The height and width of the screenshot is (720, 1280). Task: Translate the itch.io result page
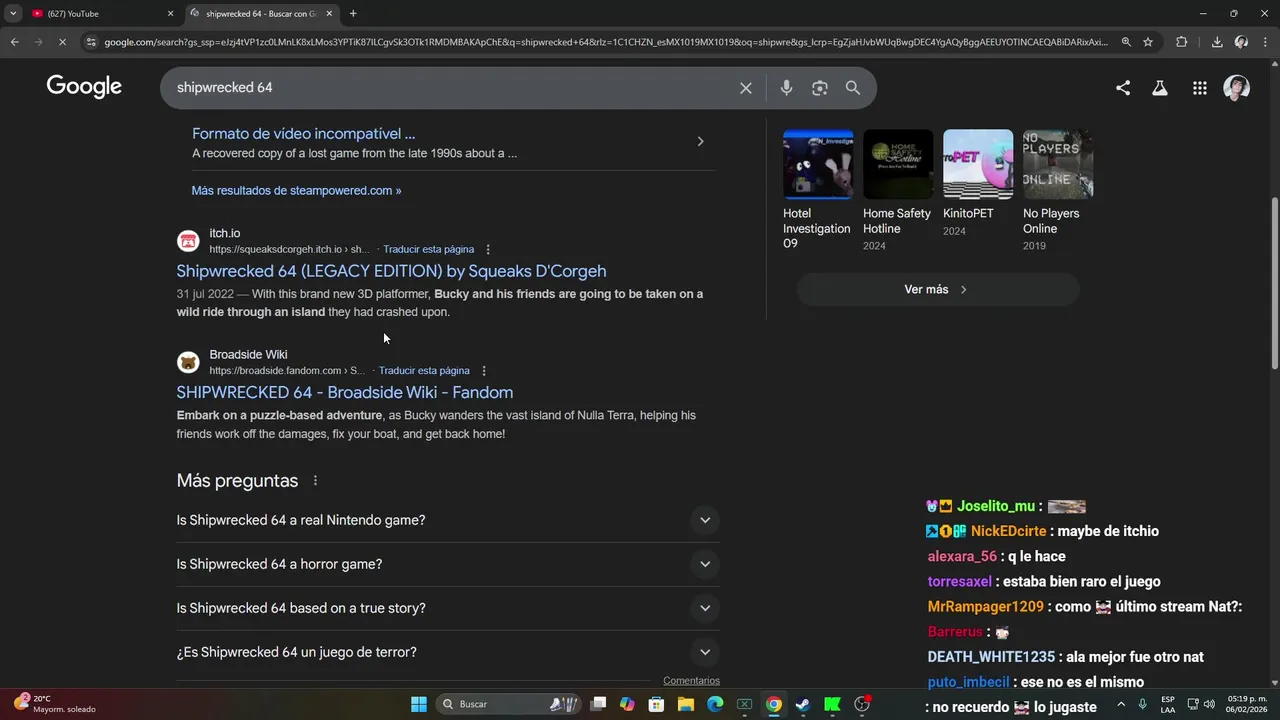pyautogui.click(x=428, y=249)
